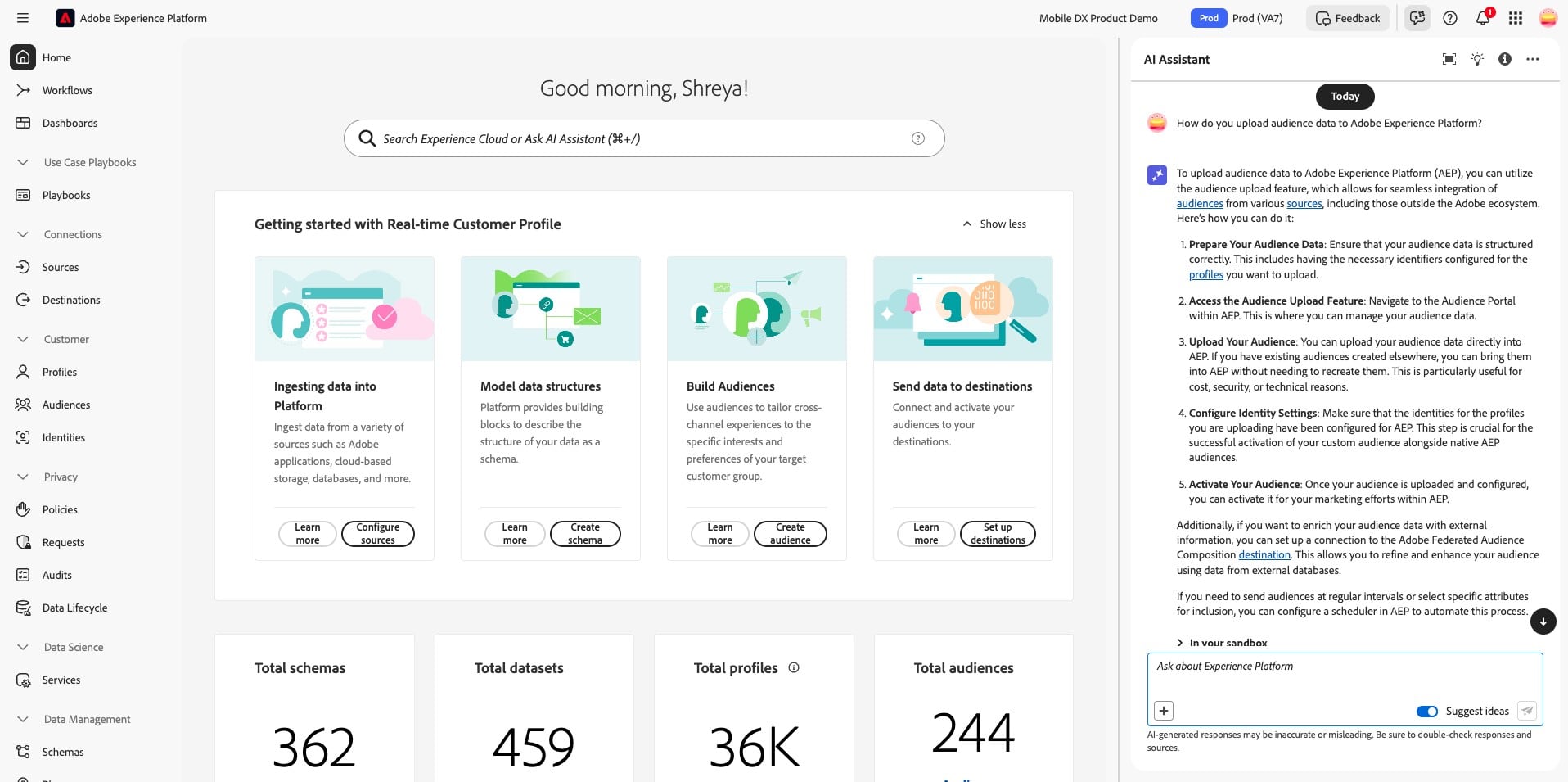Focus the Search Experience Cloud field

[644, 138]
